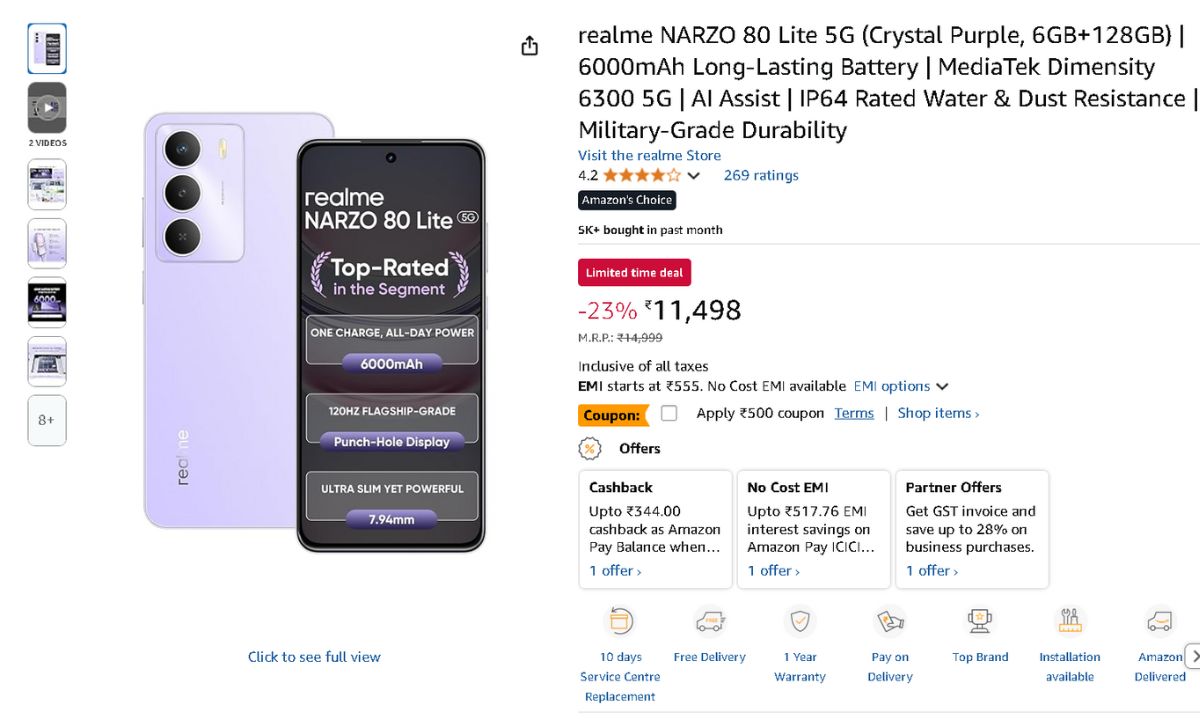Open the Cashback 1 offer card
The image size is (1200, 720).
[655, 530]
